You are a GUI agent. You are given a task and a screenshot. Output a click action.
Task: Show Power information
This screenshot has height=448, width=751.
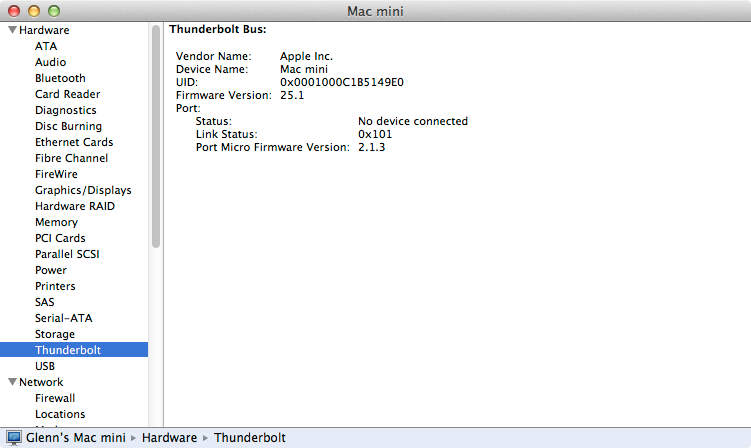[x=51, y=270]
